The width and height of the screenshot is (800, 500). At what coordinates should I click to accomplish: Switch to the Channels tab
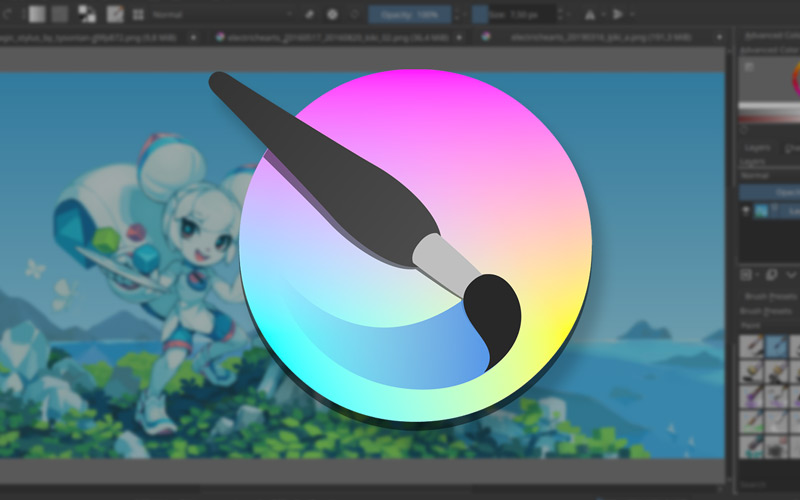[x=792, y=147]
